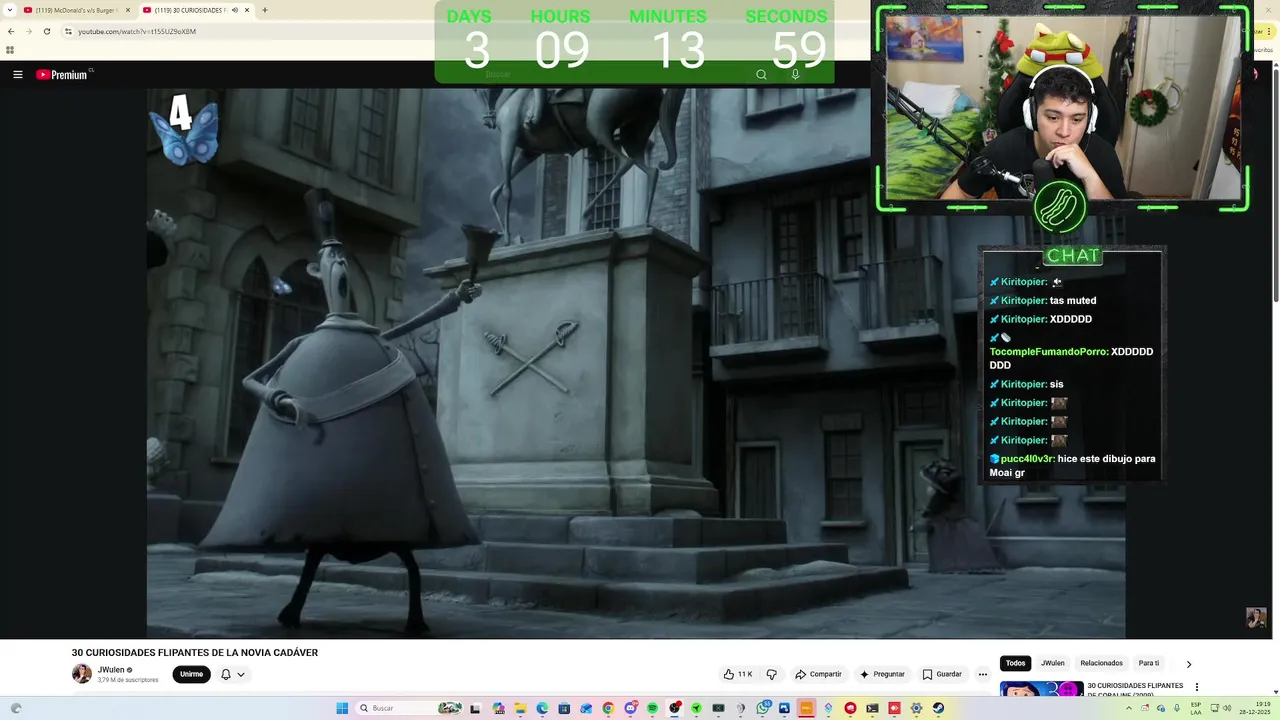
Task: Open Settings gear from taskbar
Action: [x=916, y=708]
